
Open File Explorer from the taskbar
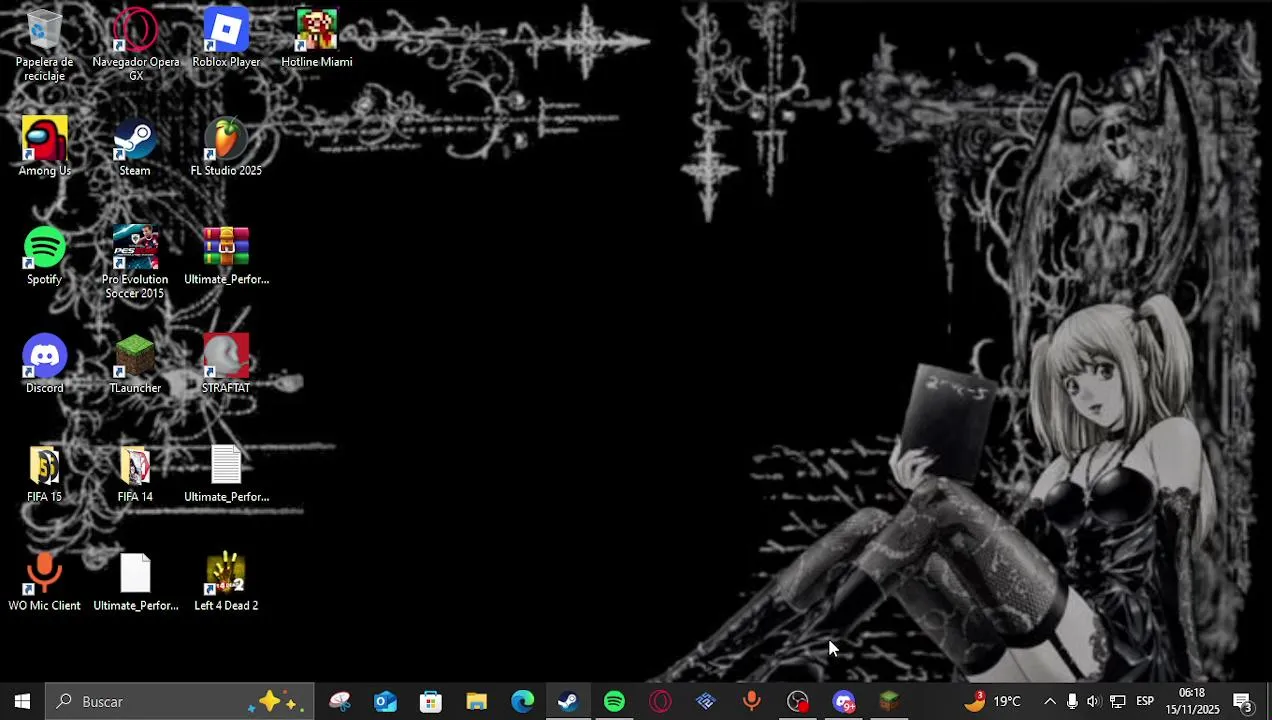(x=477, y=702)
